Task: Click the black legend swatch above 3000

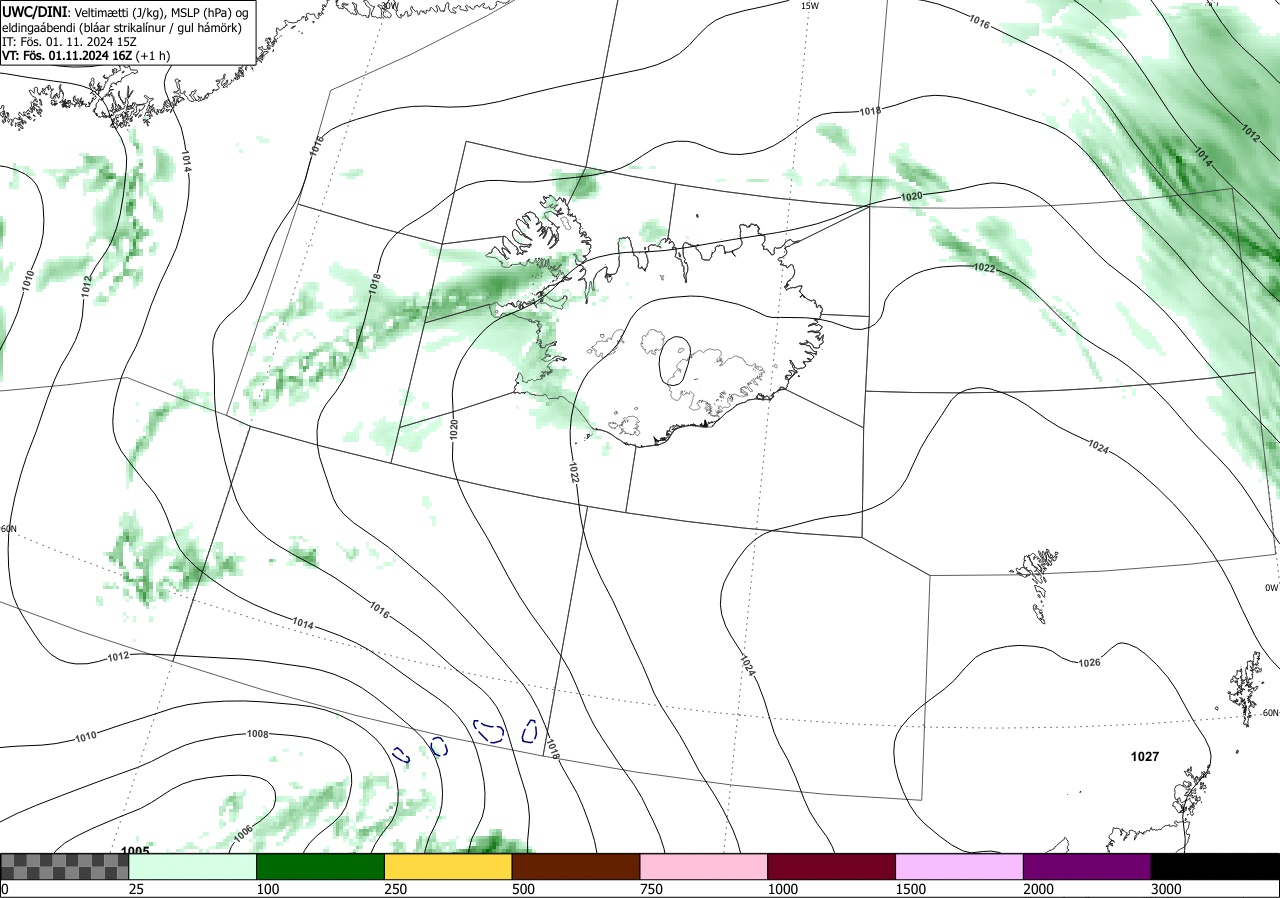Action: click(x=1215, y=866)
